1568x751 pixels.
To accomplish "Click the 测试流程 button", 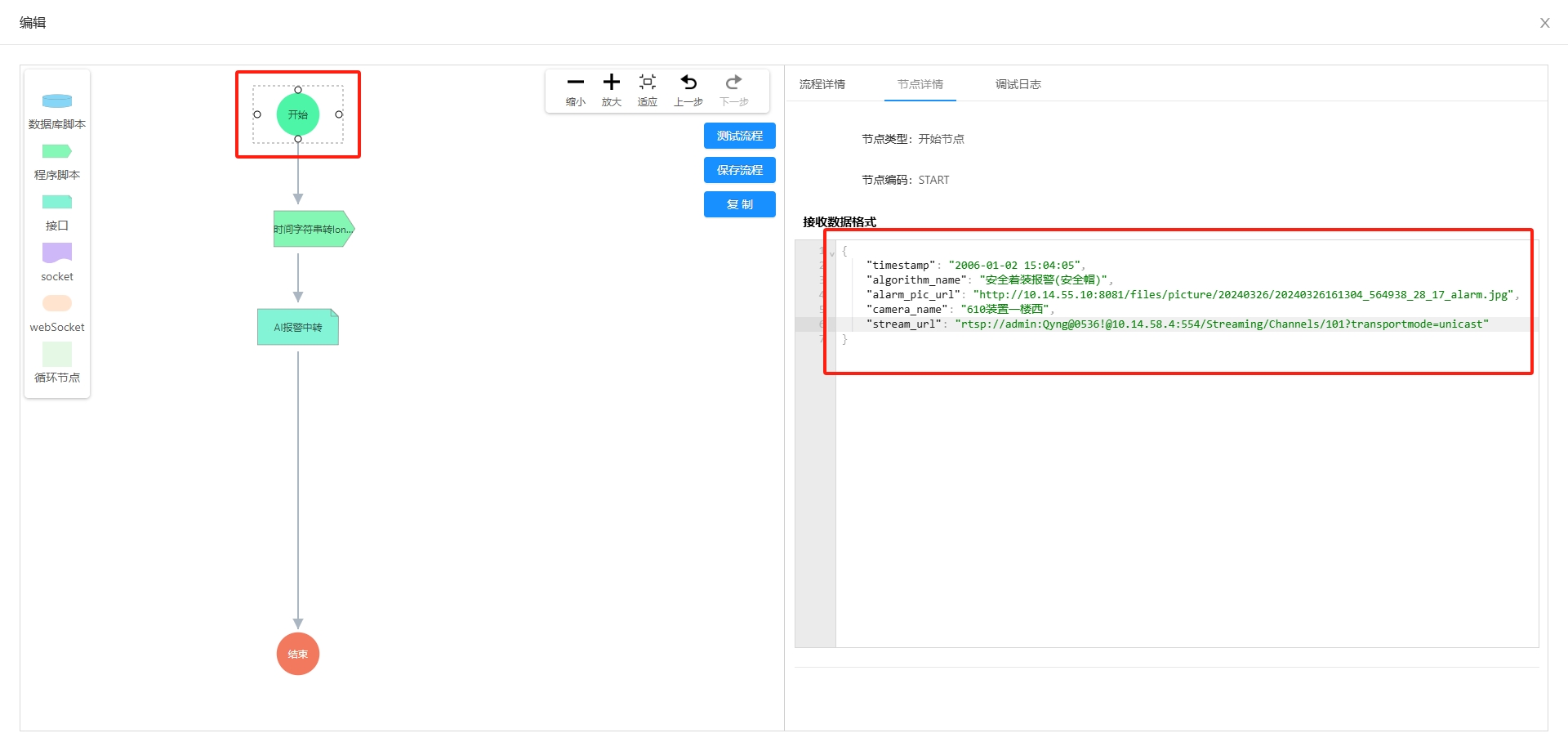I will coord(740,136).
